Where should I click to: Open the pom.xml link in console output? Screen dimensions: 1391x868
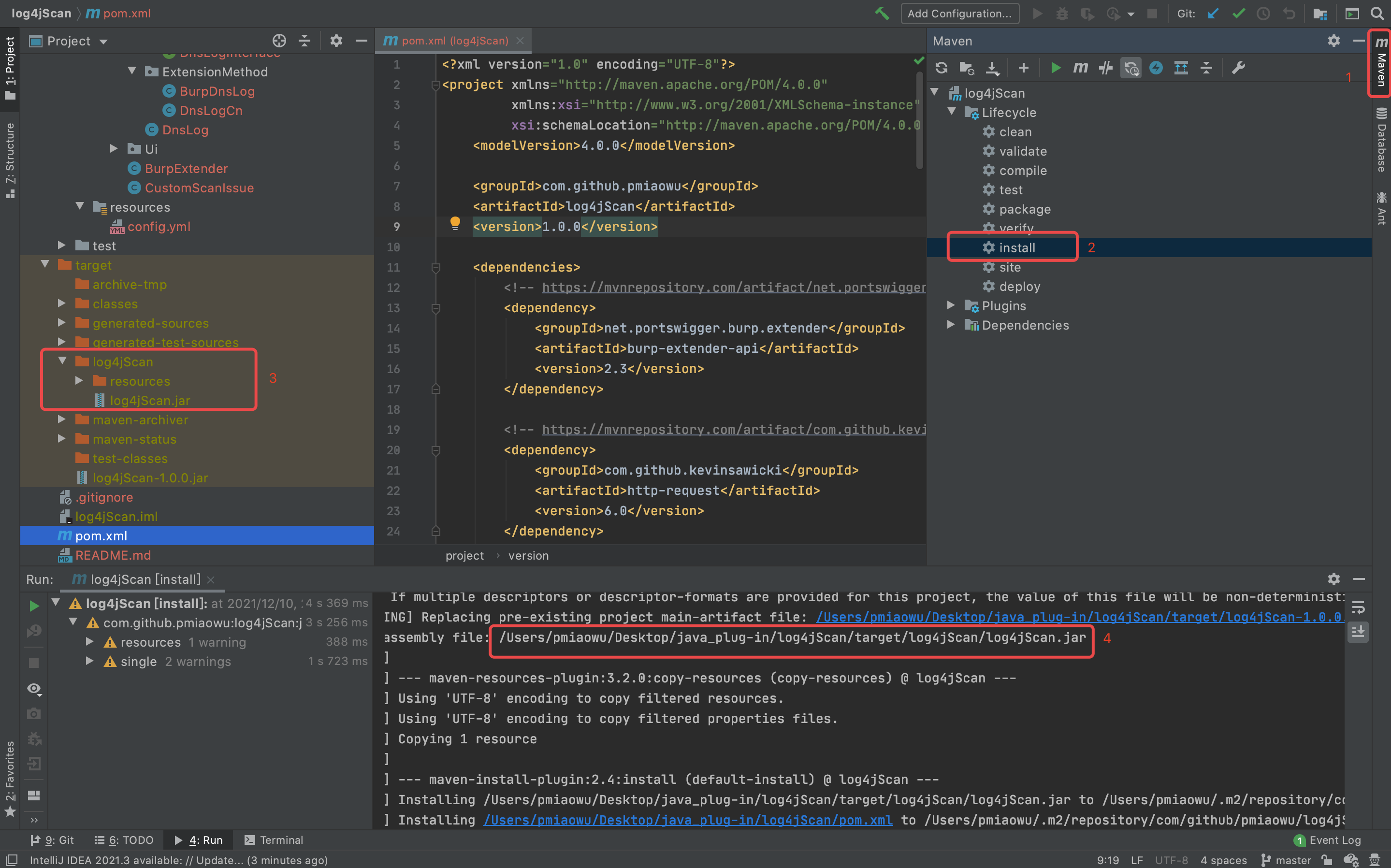(x=688, y=820)
